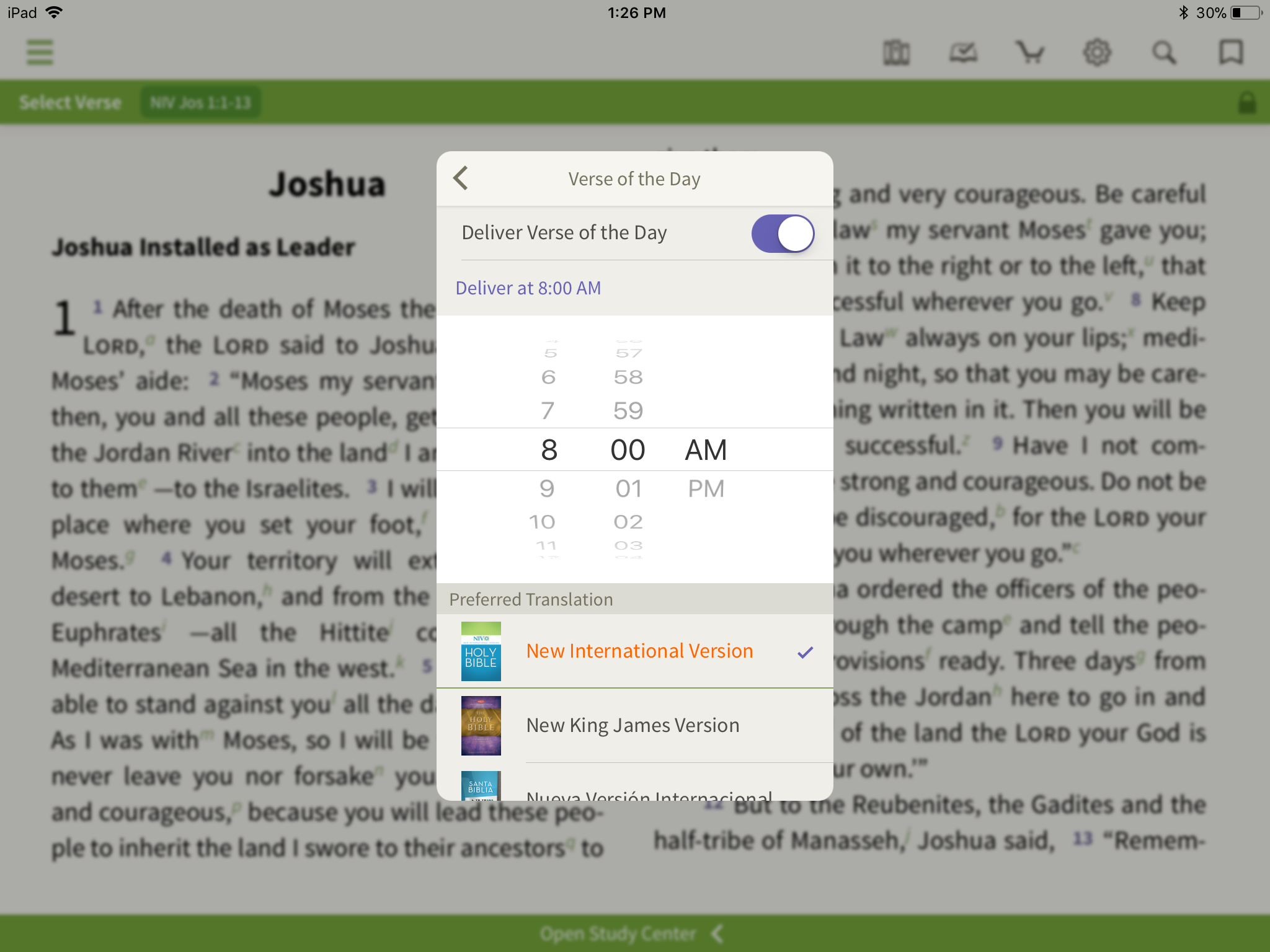Open the hamburger menu icon

coord(40,52)
